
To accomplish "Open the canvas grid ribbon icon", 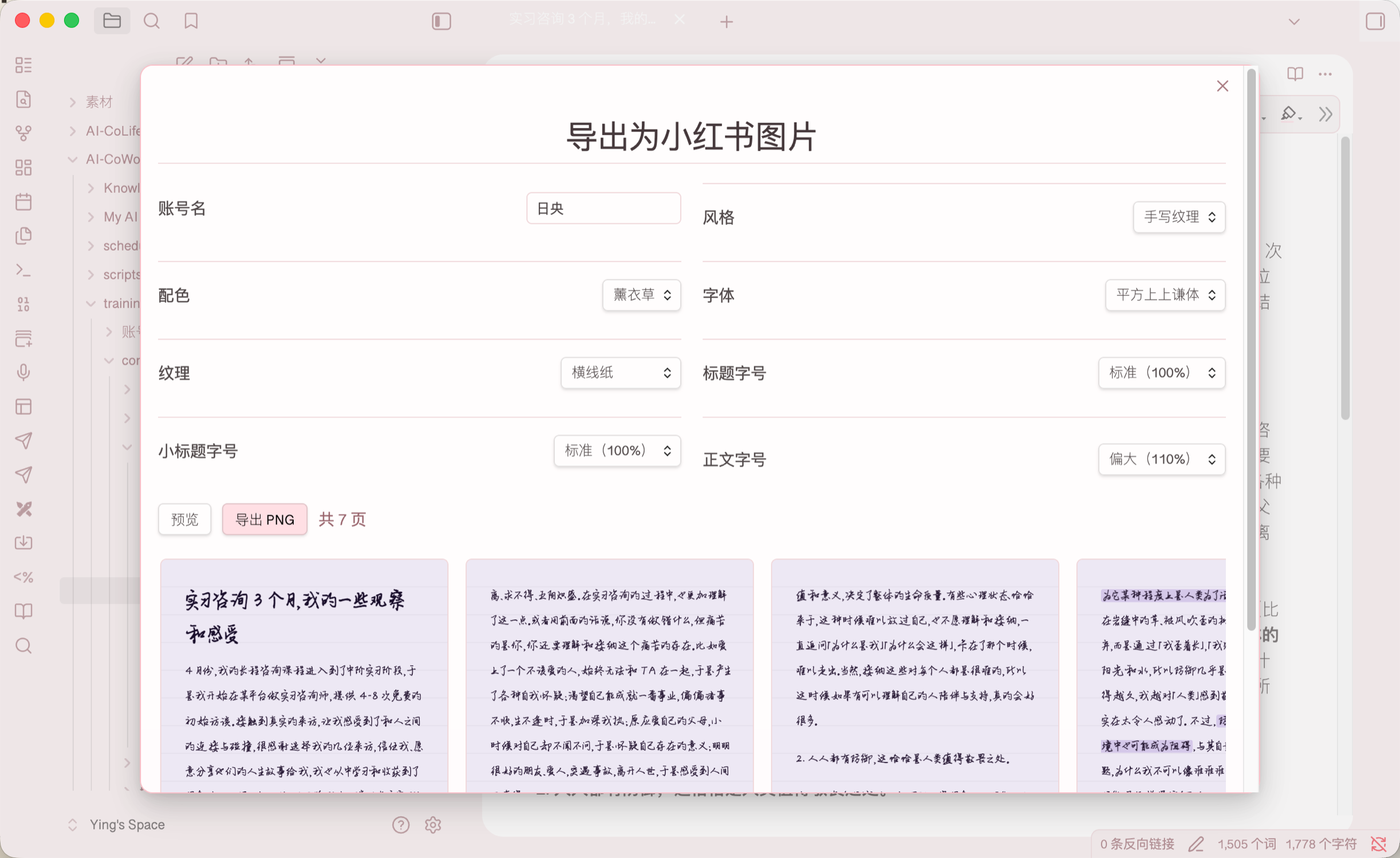I will pyautogui.click(x=23, y=168).
